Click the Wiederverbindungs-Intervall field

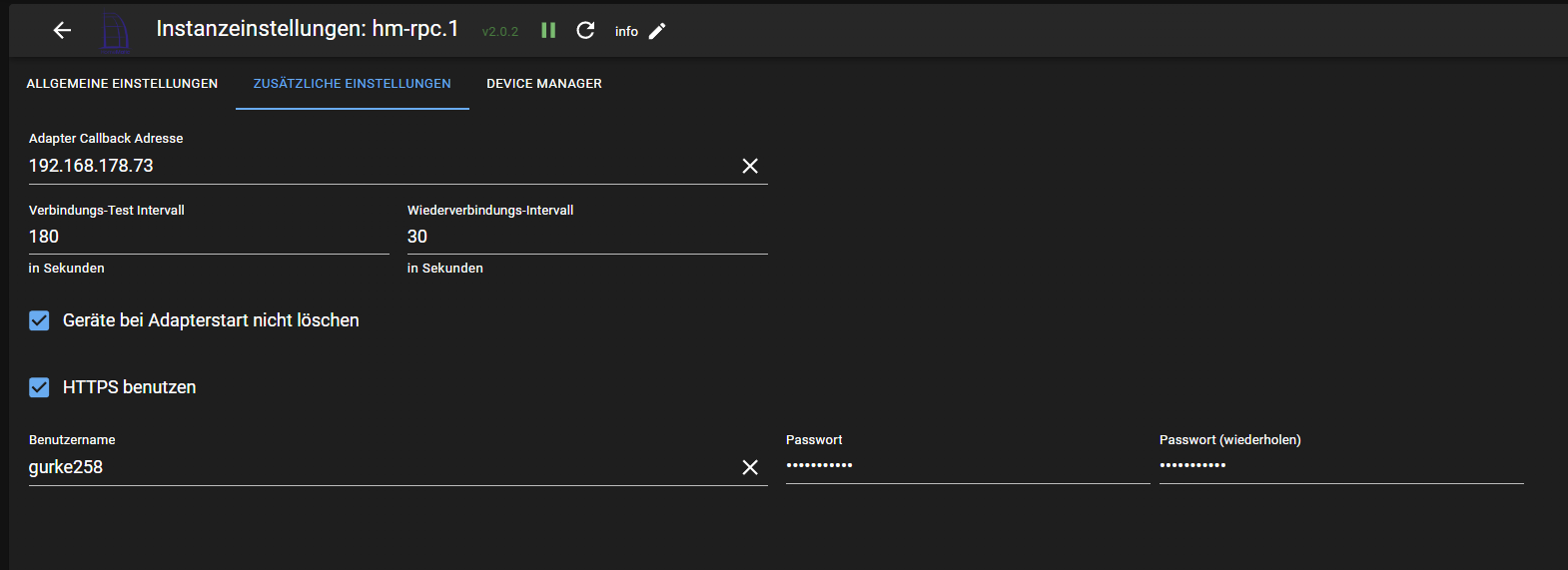[x=586, y=237]
